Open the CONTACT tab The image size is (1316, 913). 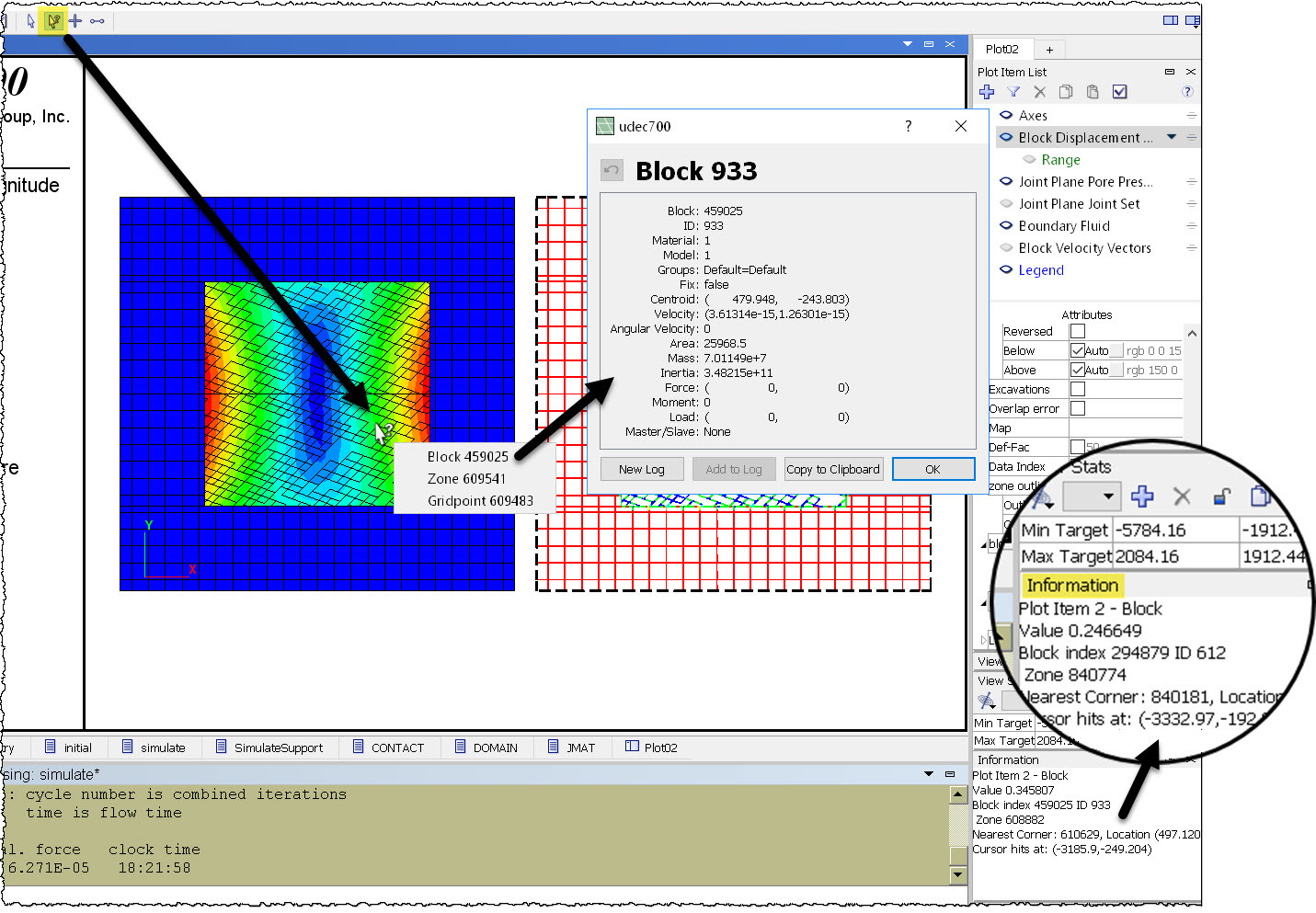tap(389, 748)
